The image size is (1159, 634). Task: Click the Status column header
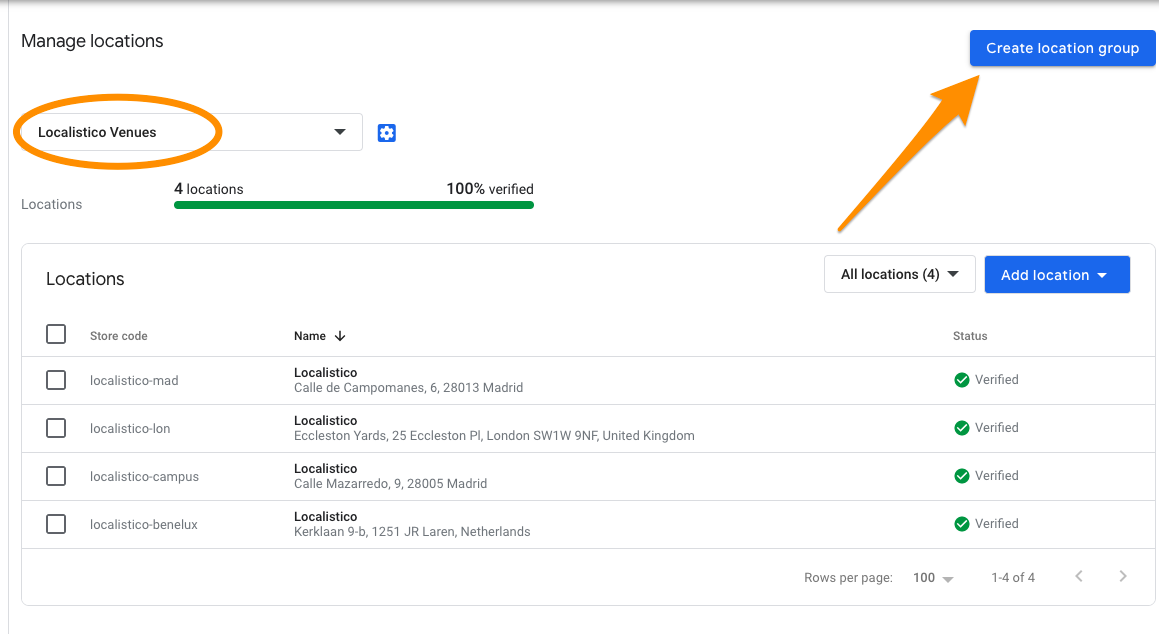pos(970,336)
